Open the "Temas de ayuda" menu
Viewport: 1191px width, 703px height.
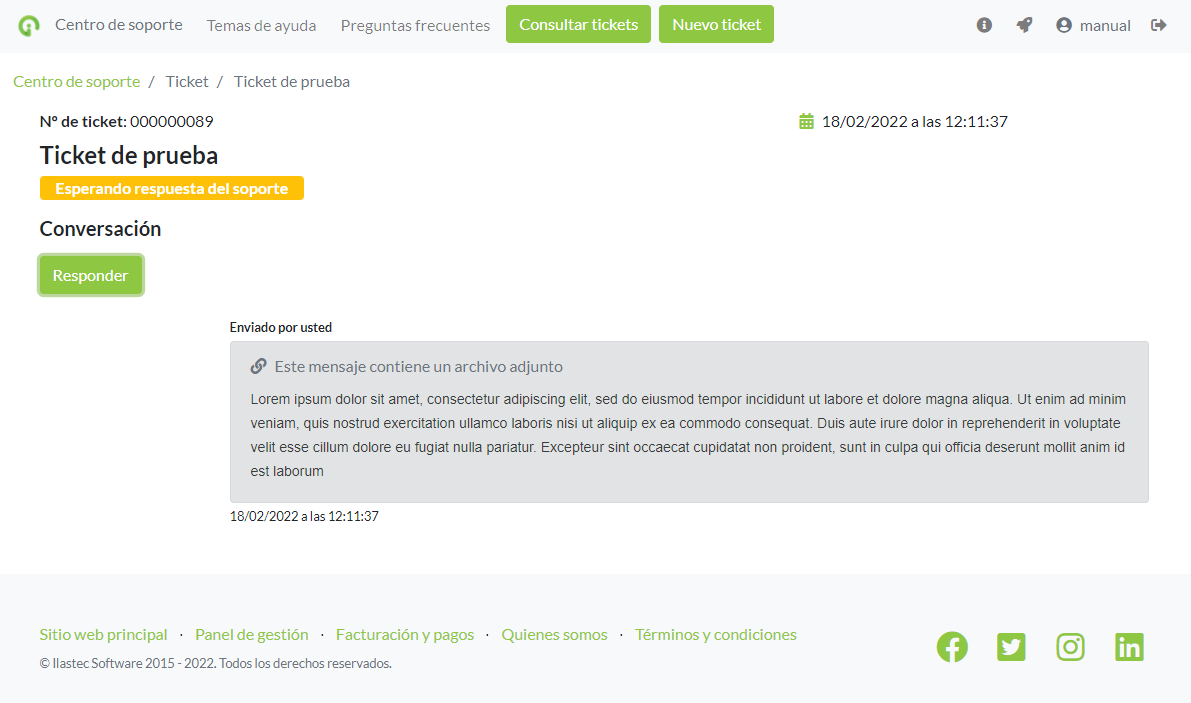[x=261, y=25]
